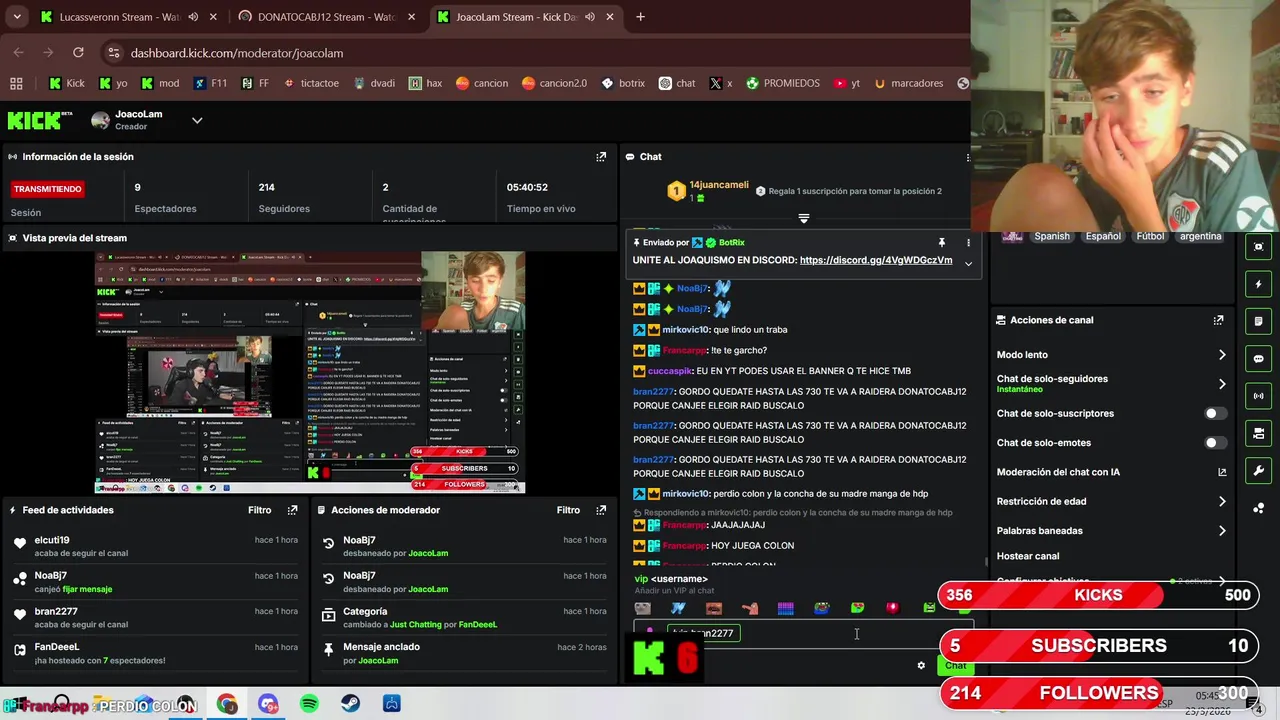Open bran2277's name in the activity feed

point(56,611)
